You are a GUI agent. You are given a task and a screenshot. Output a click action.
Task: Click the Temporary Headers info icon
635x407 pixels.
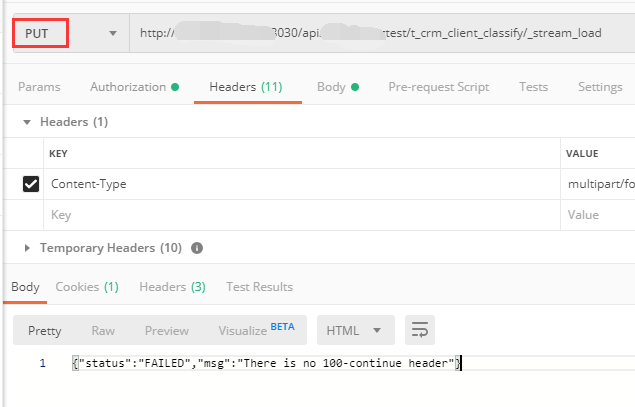[x=197, y=248]
